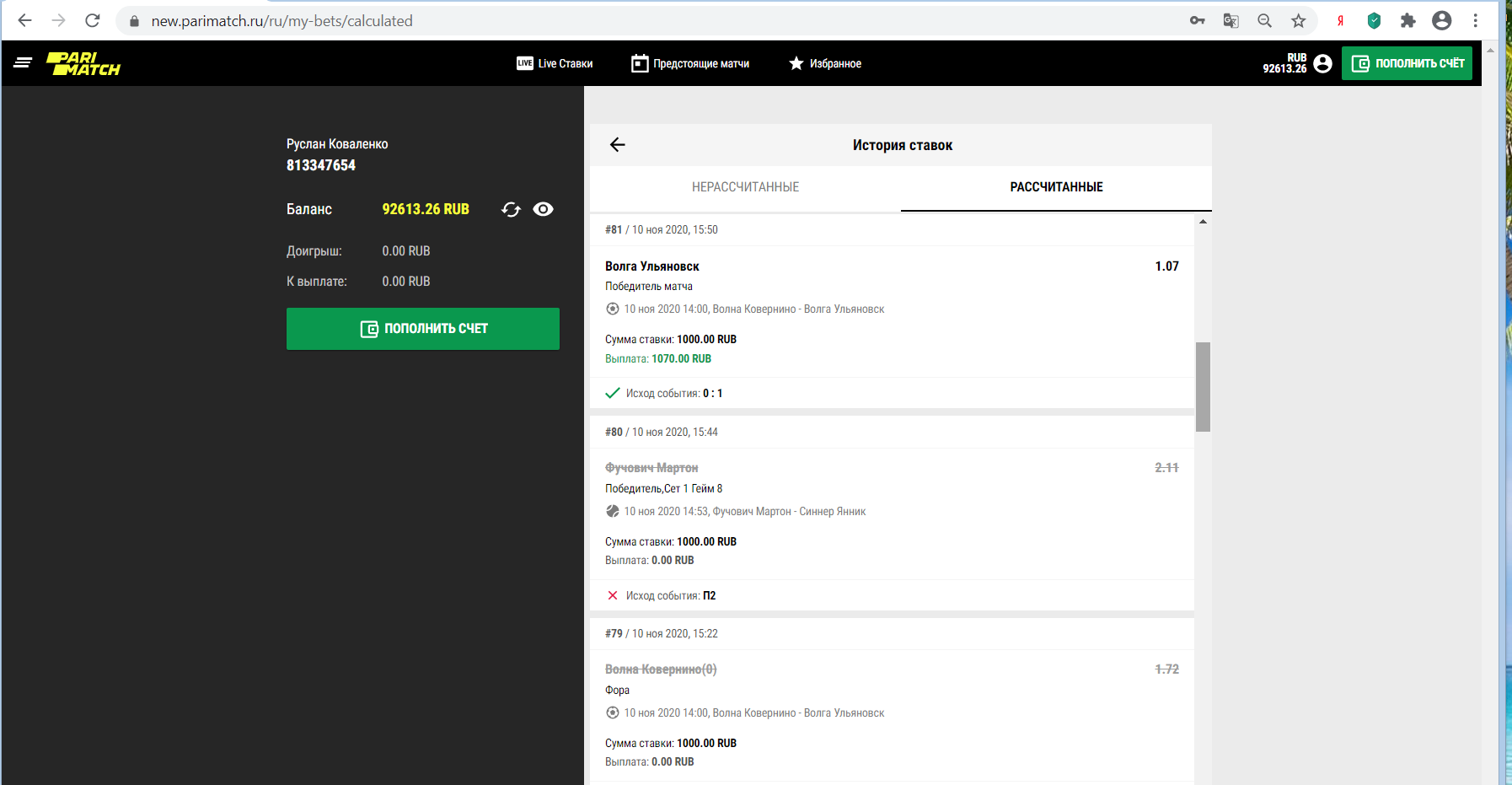Open the browser extensions puzzle icon
Viewport: 1512px width, 785px height.
point(1407,21)
